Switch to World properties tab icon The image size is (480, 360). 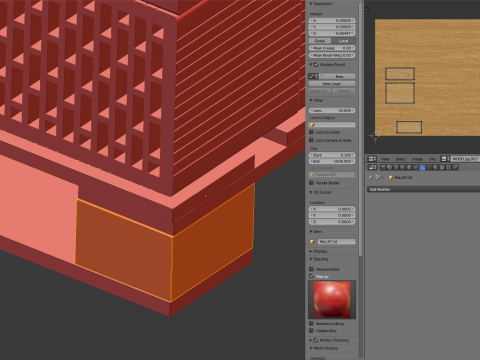[403, 167]
